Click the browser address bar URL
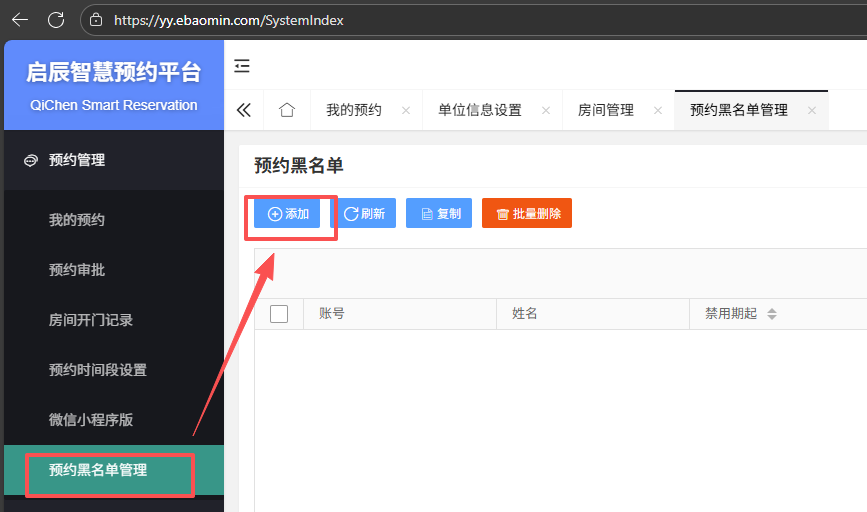 [x=228, y=19]
